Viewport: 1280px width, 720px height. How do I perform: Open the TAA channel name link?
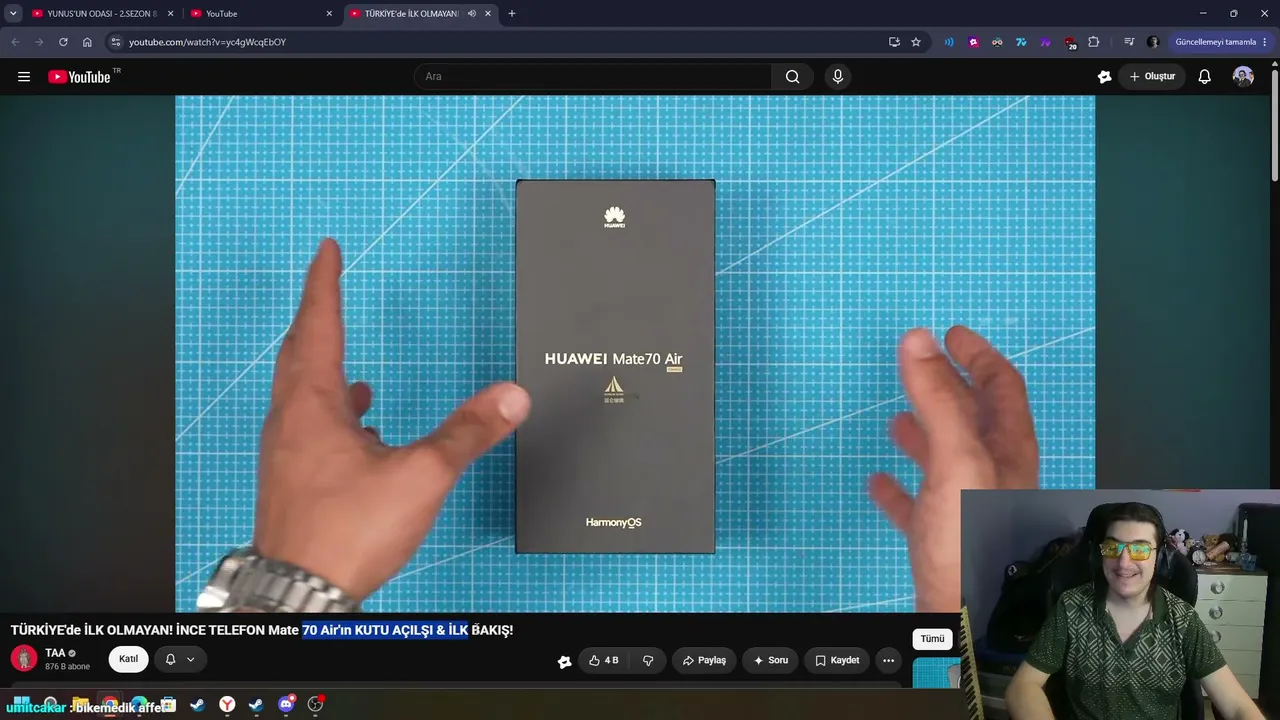55,653
